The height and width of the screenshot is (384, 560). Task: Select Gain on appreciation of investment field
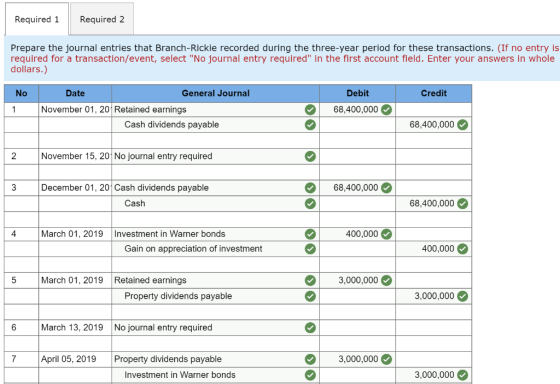(215, 249)
